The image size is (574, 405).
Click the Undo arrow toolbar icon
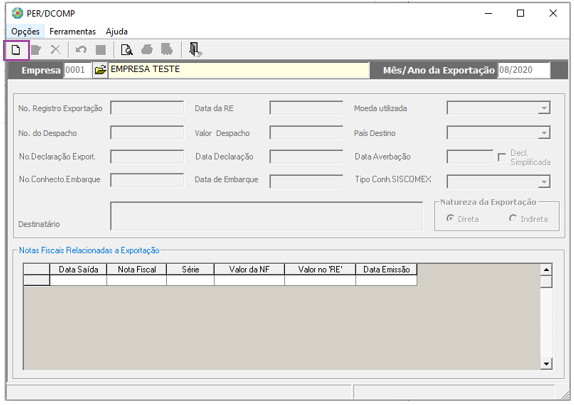pyautogui.click(x=81, y=49)
